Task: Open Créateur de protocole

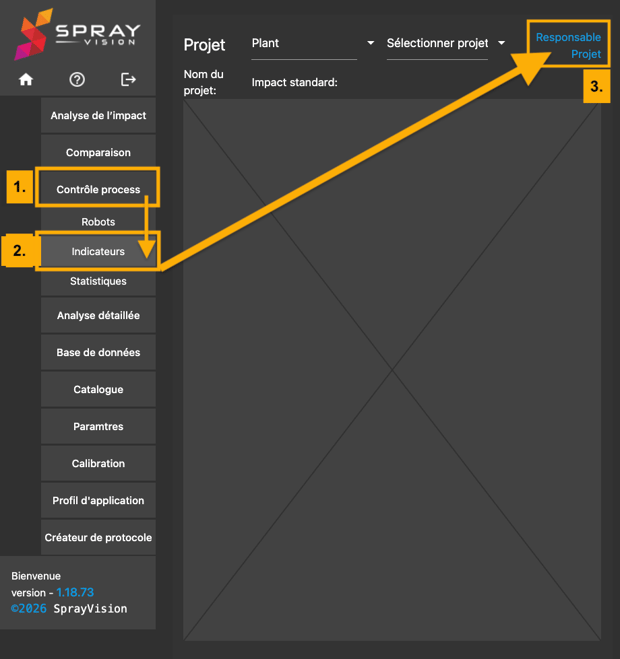Action: tap(98, 538)
